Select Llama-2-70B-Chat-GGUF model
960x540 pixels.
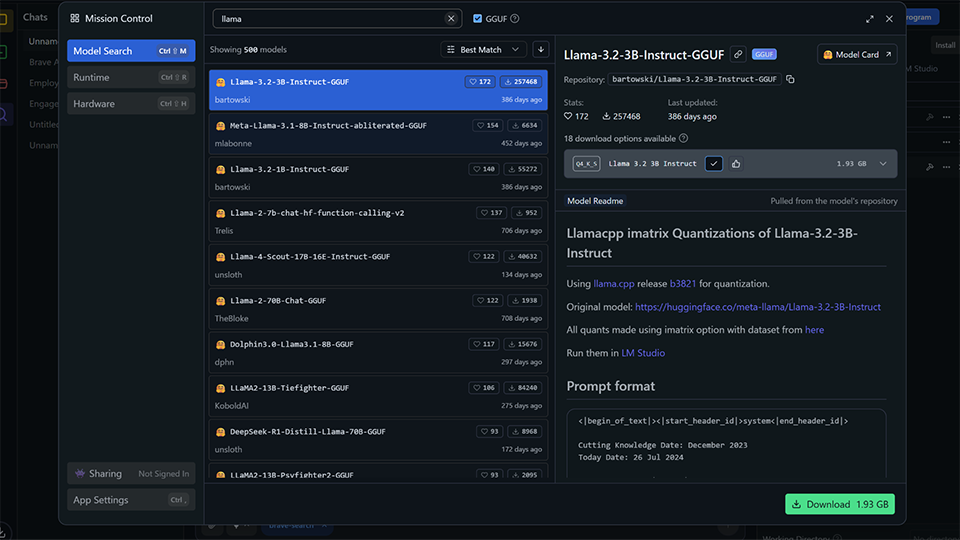(x=378, y=309)
